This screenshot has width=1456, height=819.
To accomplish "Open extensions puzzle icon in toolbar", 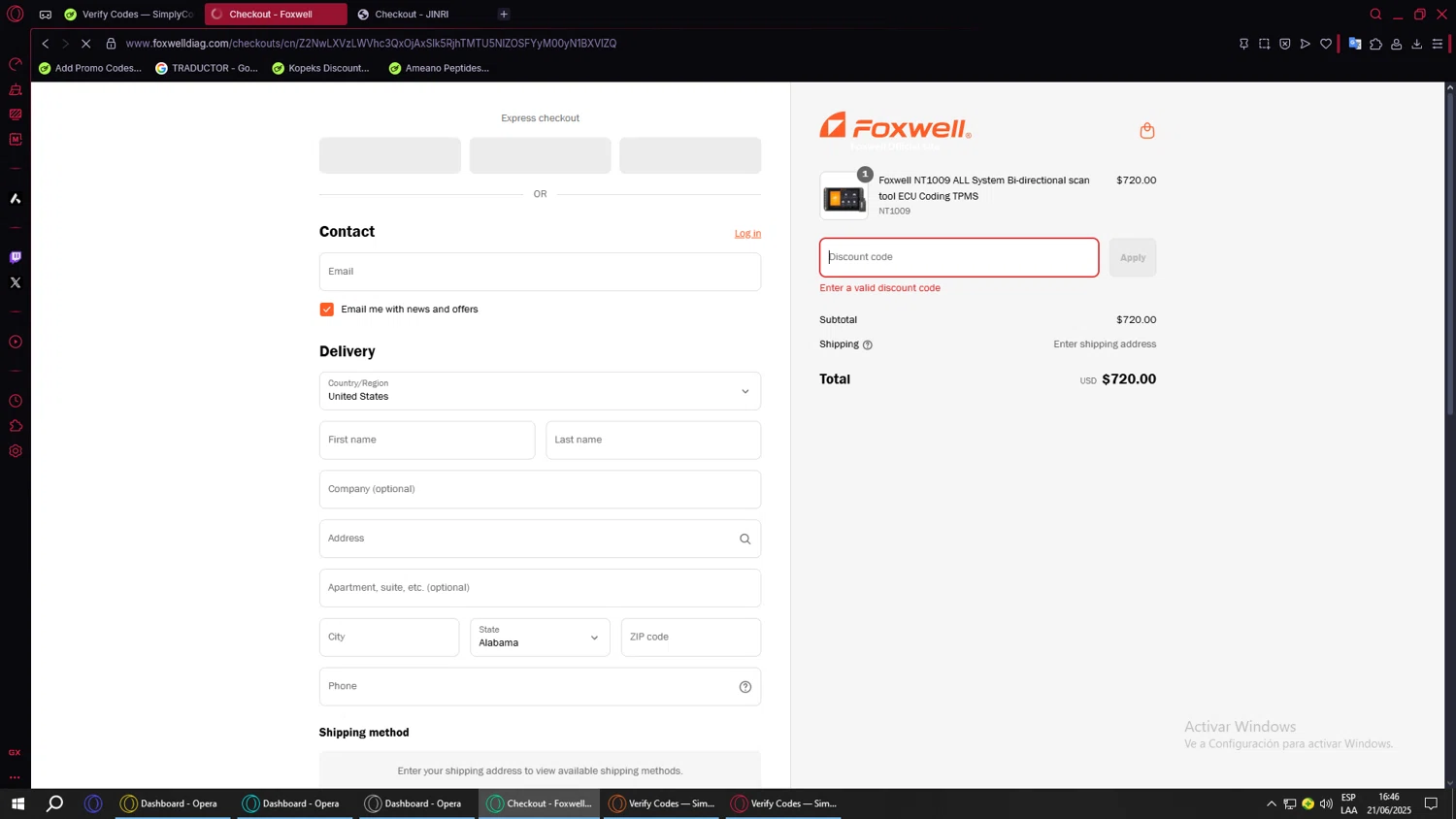I will click(1375, 44).
